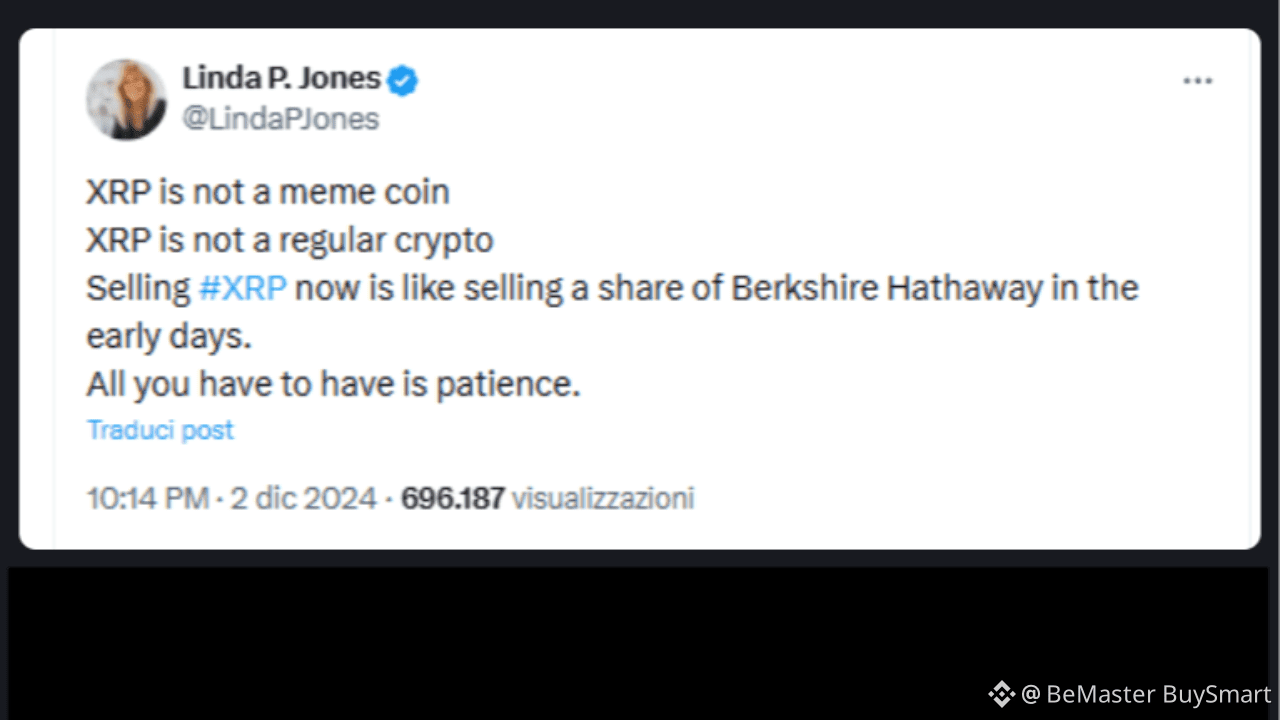Click the avatar circle in the tweet header
Screen dimensions: 1280x720
tap(126, 100)
